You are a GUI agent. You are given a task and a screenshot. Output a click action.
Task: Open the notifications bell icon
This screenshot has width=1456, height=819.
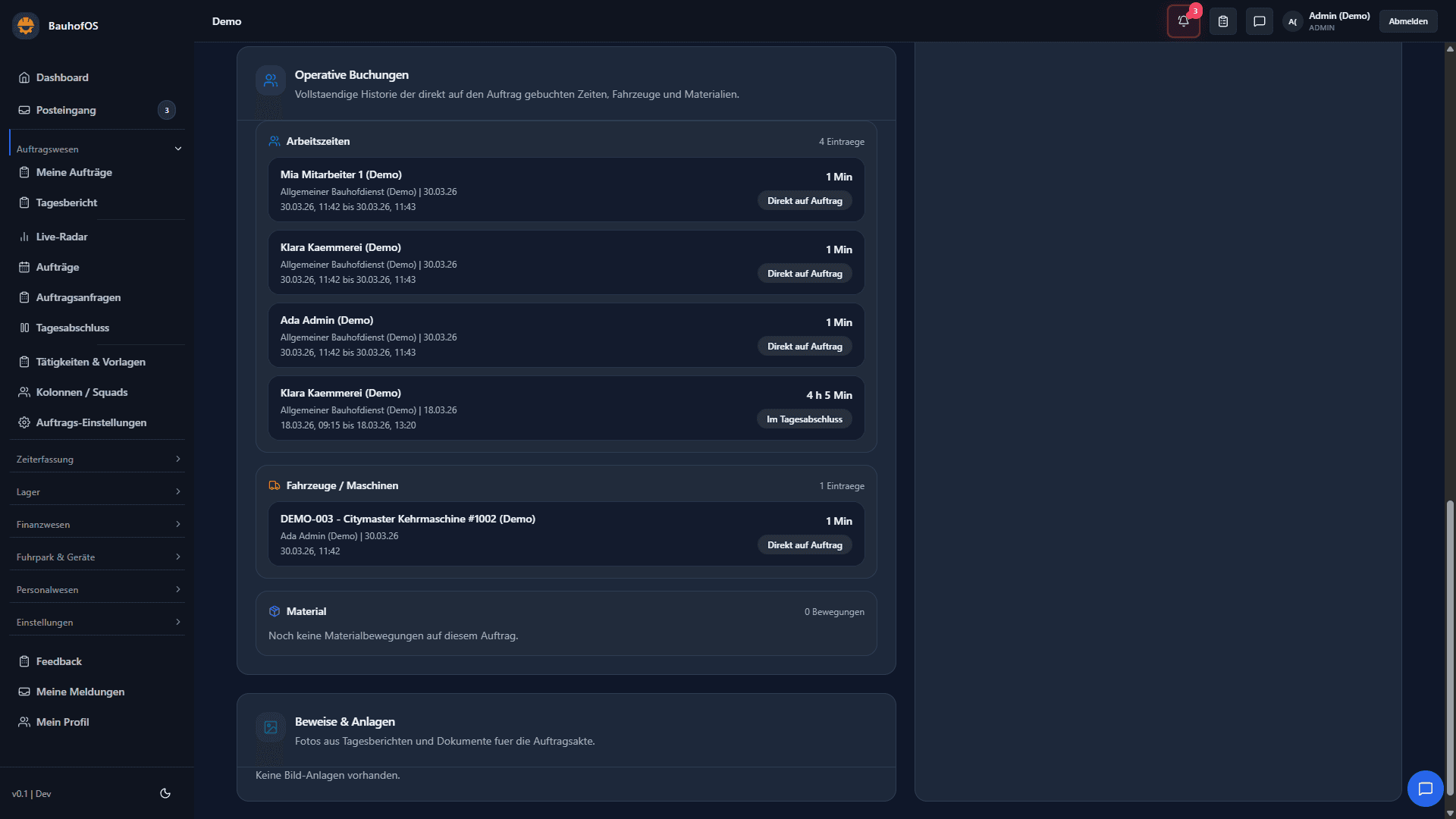coord(1183,21)
